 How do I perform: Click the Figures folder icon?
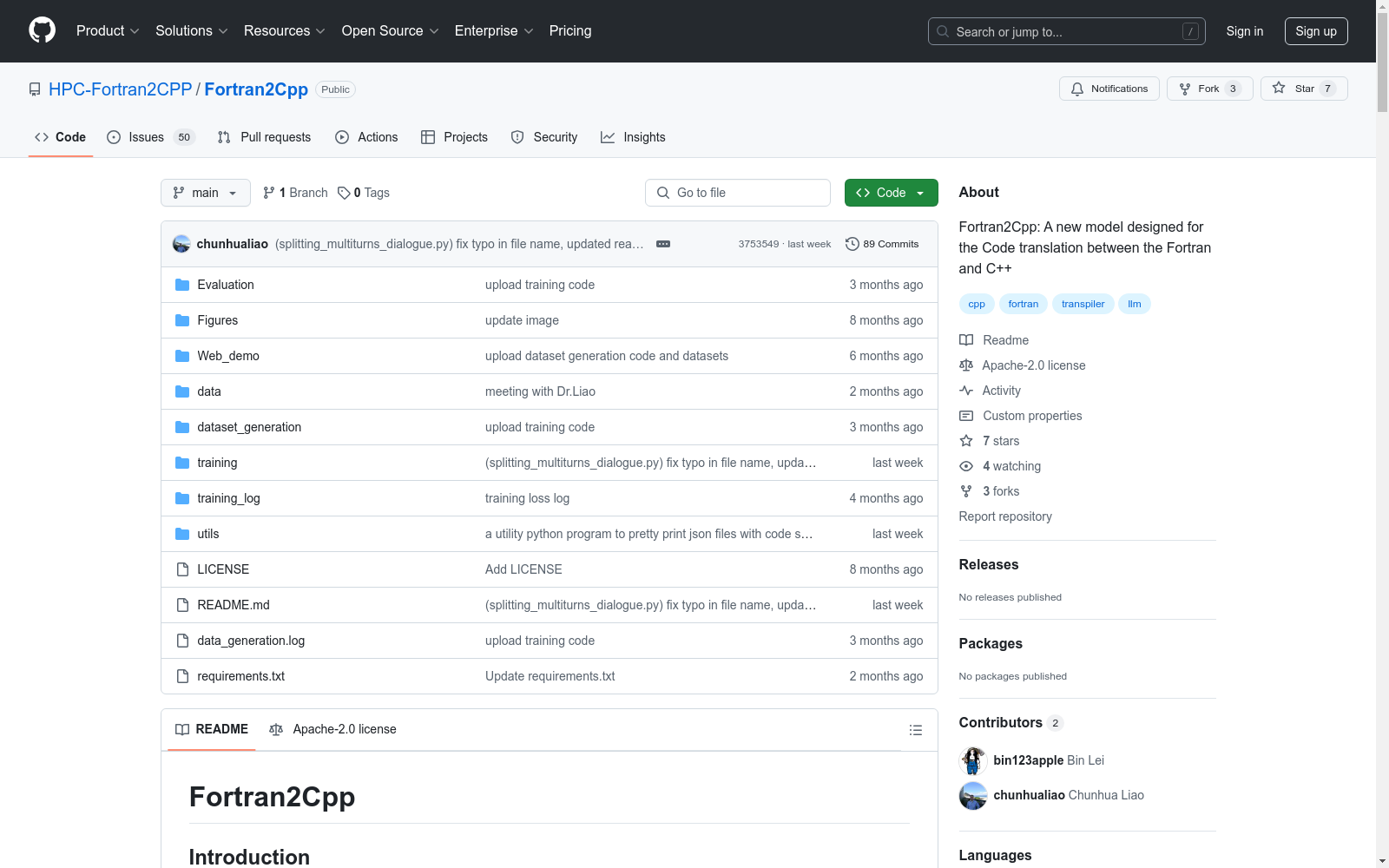pos(182,320)
